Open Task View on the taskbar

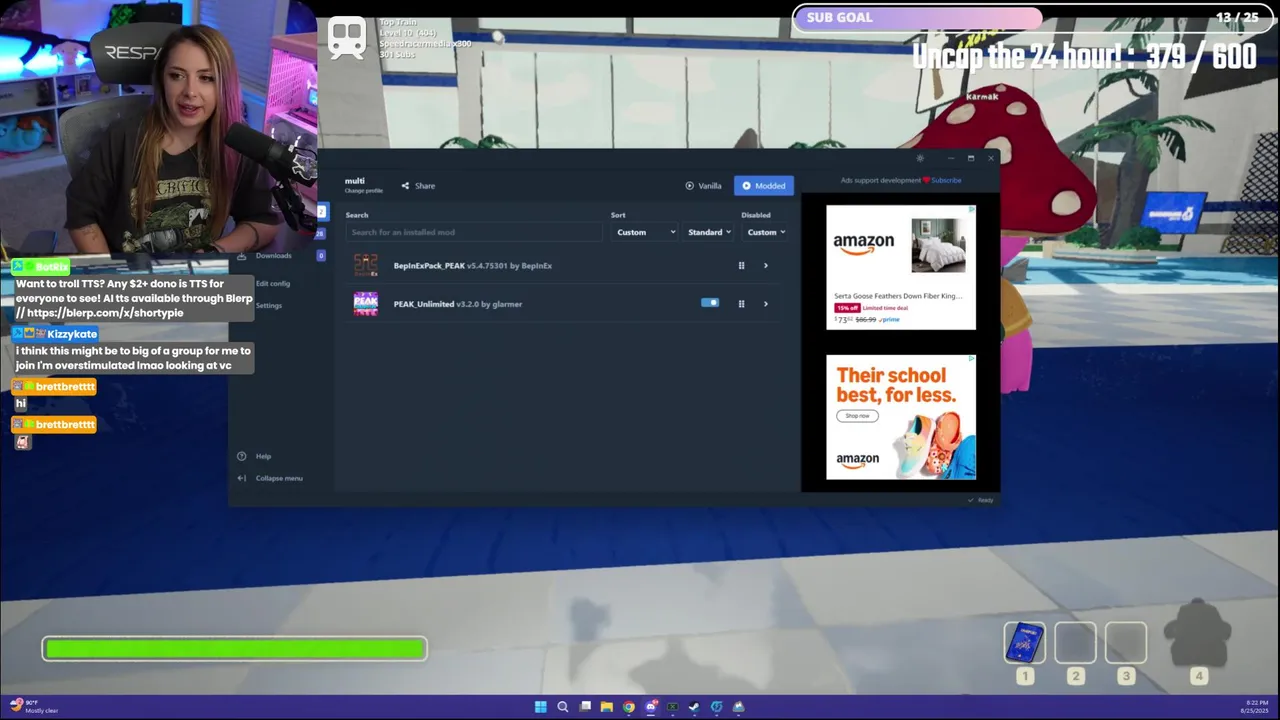click(585, 707)
